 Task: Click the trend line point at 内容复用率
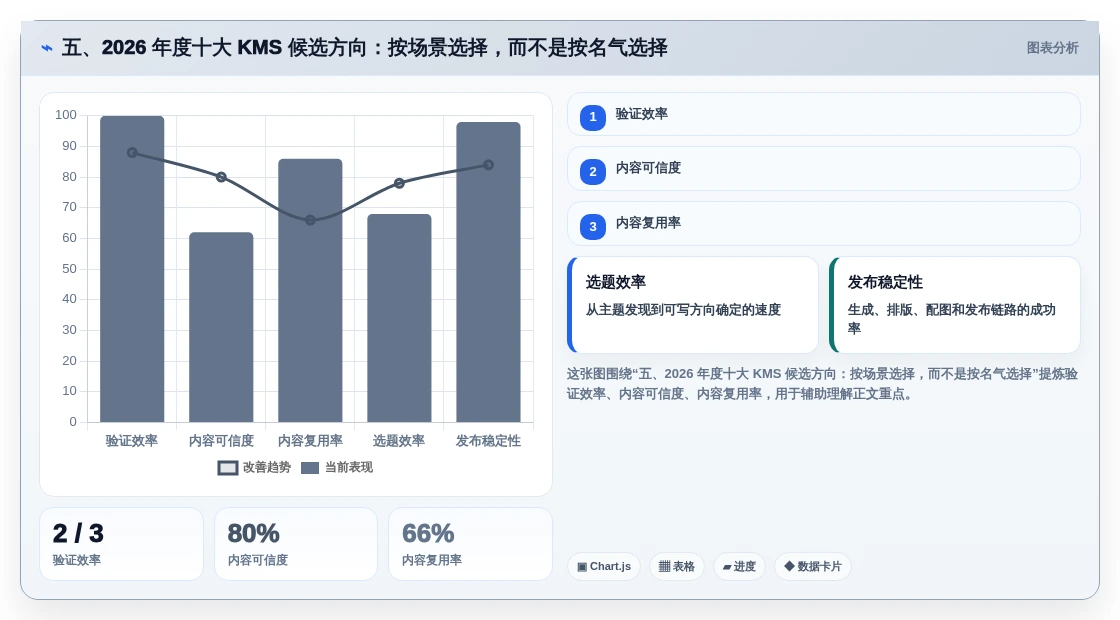pos(310,220)
